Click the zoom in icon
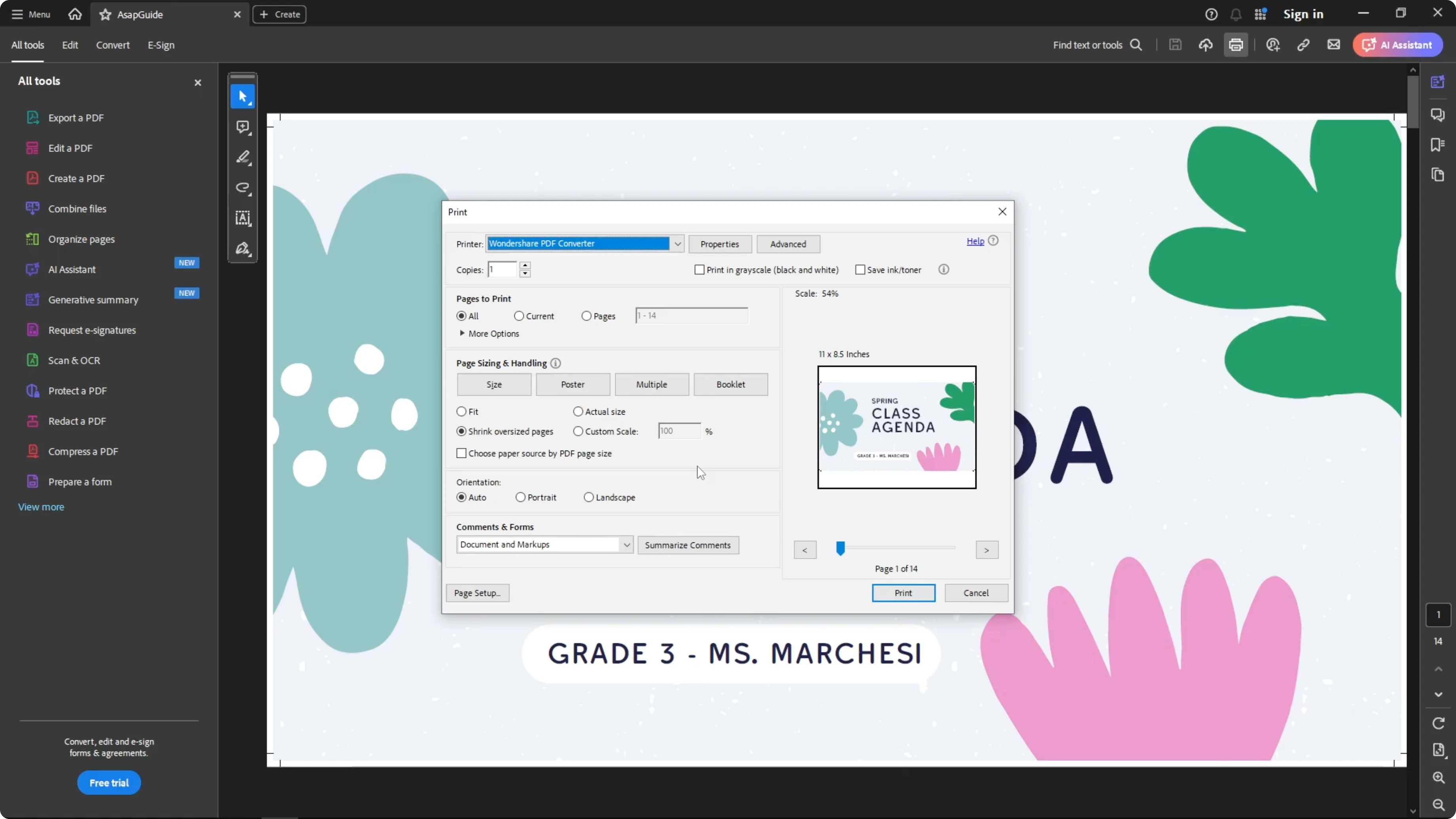The height and width of the screenshot is (819, 1456). tap(1439, 778)
